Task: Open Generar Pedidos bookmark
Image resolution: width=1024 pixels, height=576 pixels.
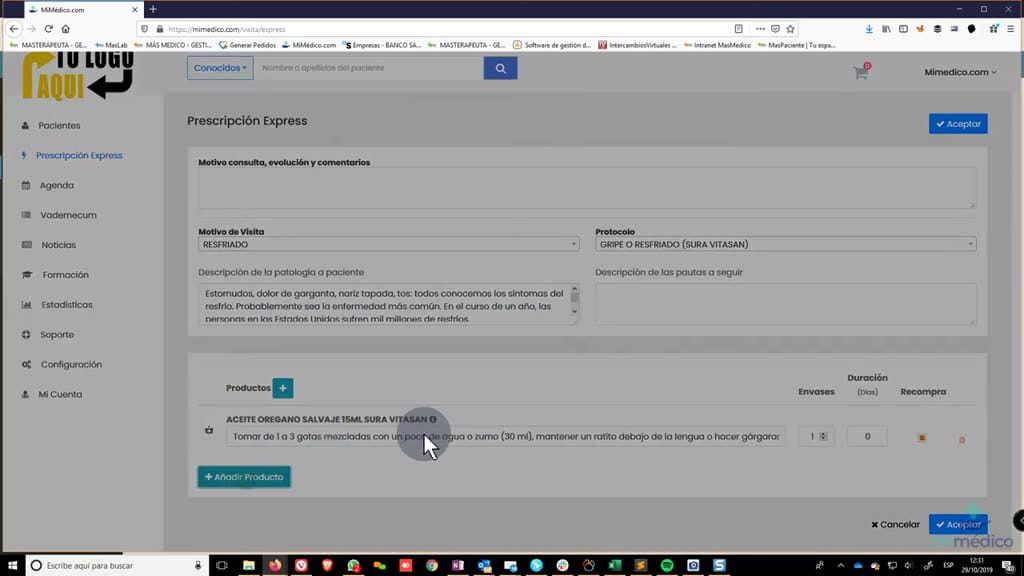Action: (248, 45)
